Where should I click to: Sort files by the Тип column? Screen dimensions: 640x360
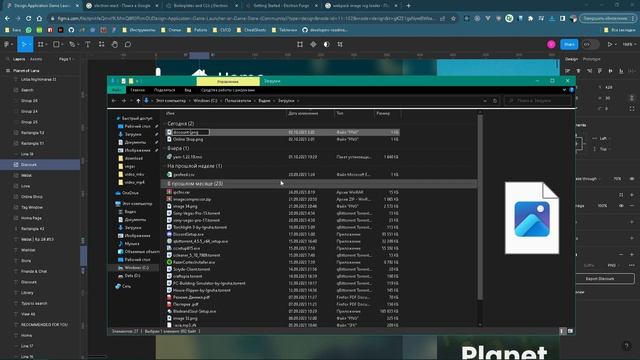coord(340,113)
